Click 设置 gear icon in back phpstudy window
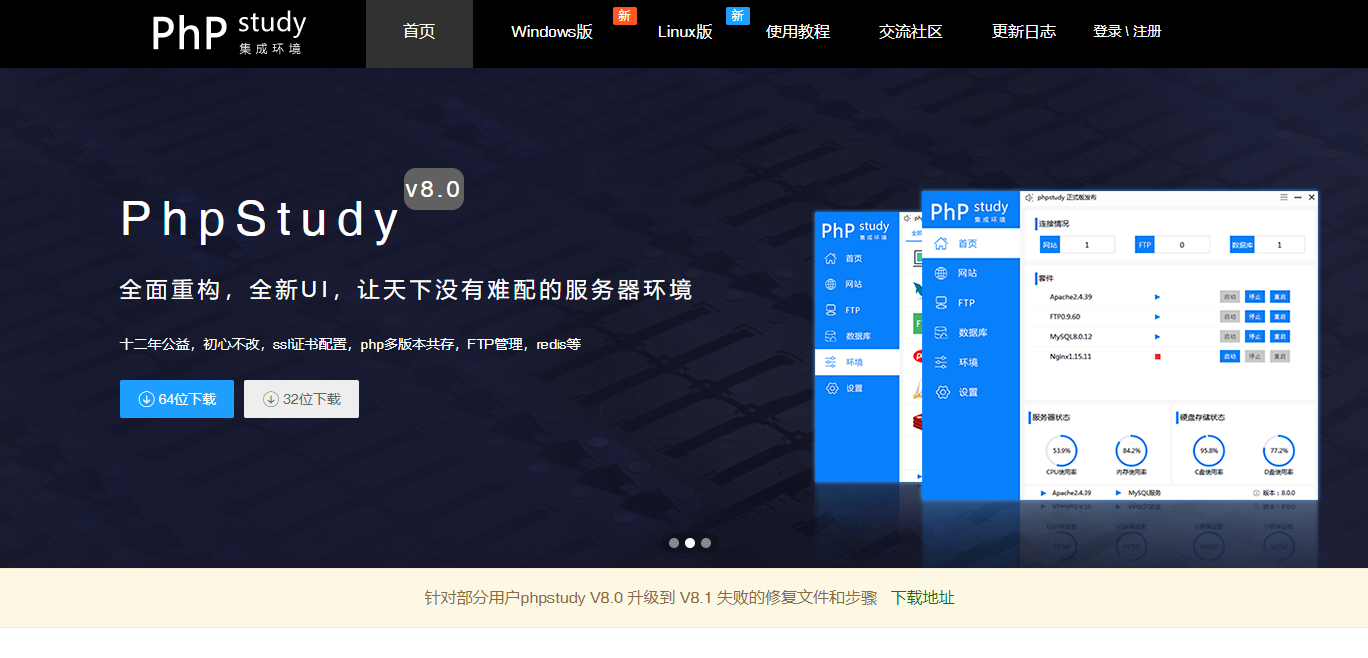1368x658 pixels. (830, 388)
